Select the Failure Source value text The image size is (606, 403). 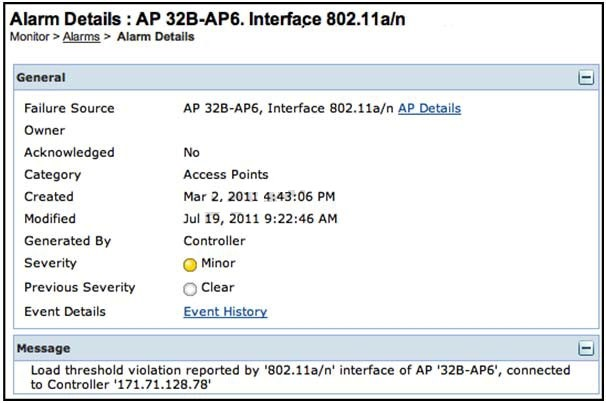point(288,108)
